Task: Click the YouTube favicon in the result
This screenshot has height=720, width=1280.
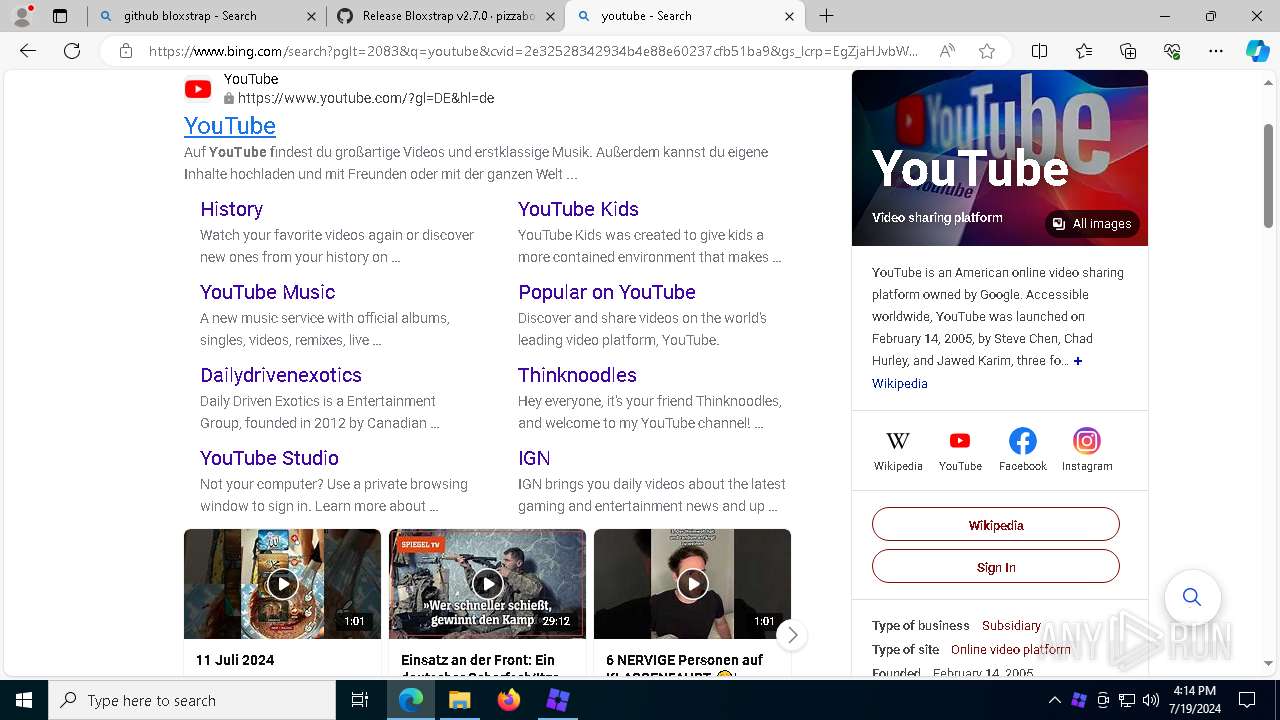Action: pyautogui.click(x=198, y=89)
